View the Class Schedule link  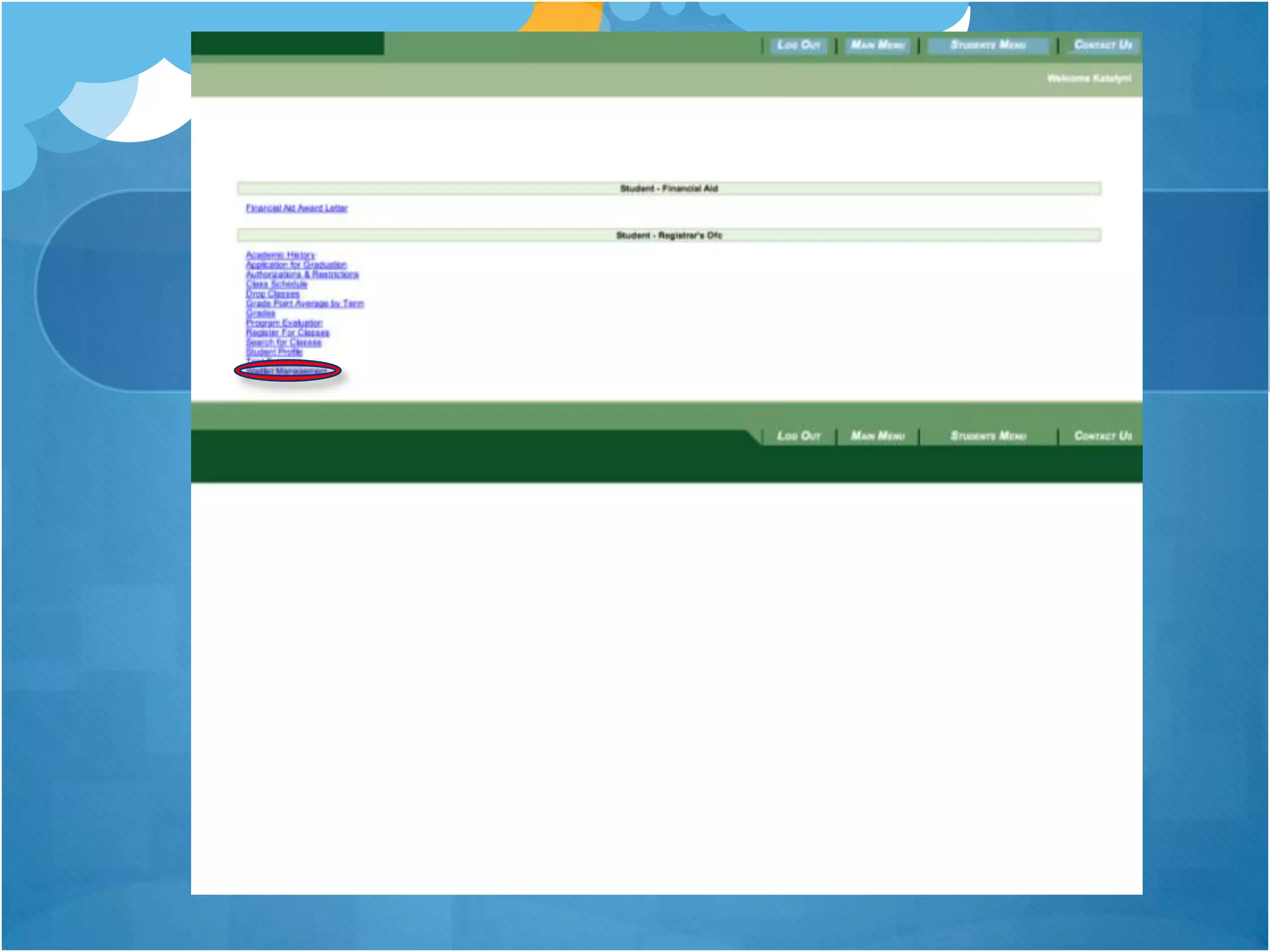(277, 284)
